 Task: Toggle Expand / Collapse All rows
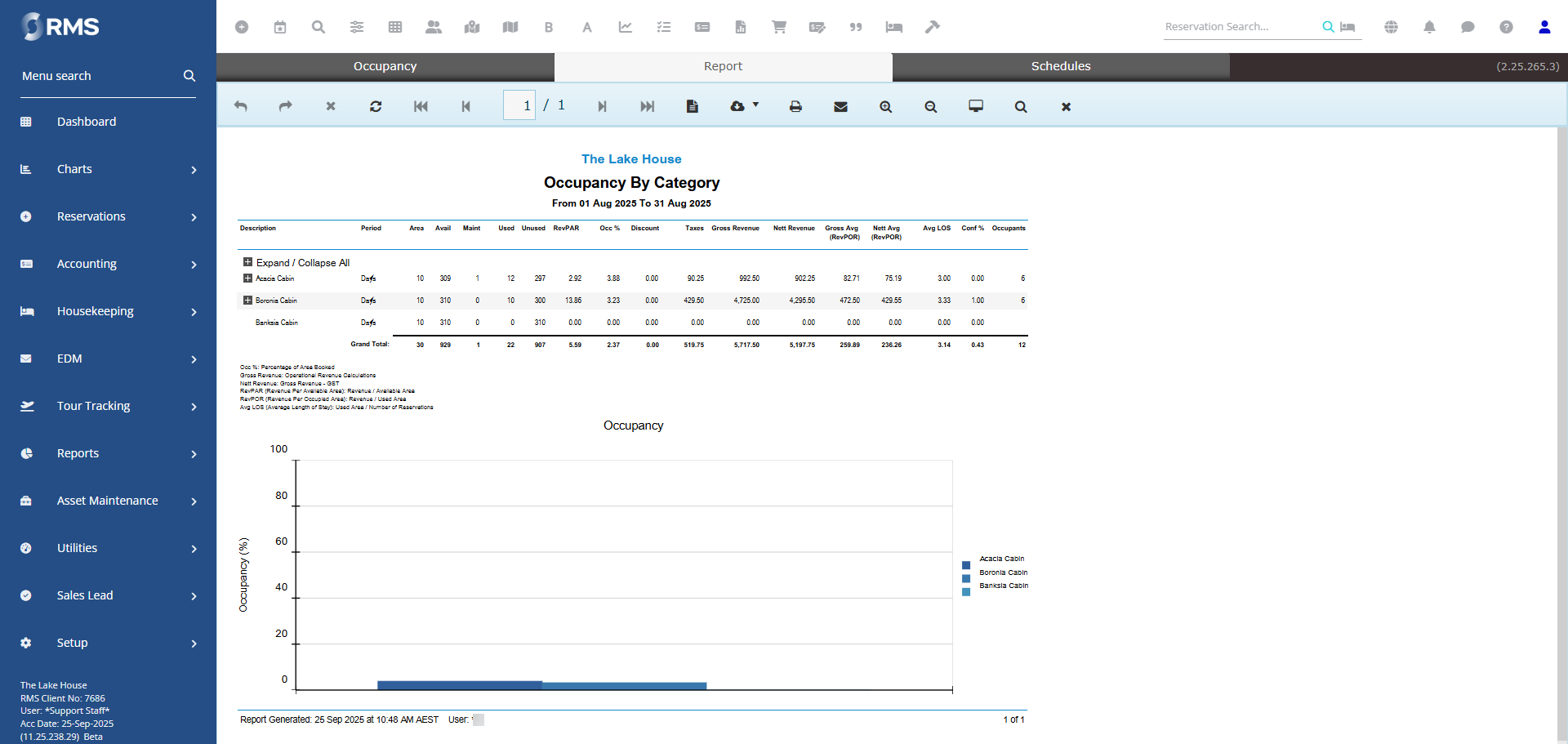(247, 262)
